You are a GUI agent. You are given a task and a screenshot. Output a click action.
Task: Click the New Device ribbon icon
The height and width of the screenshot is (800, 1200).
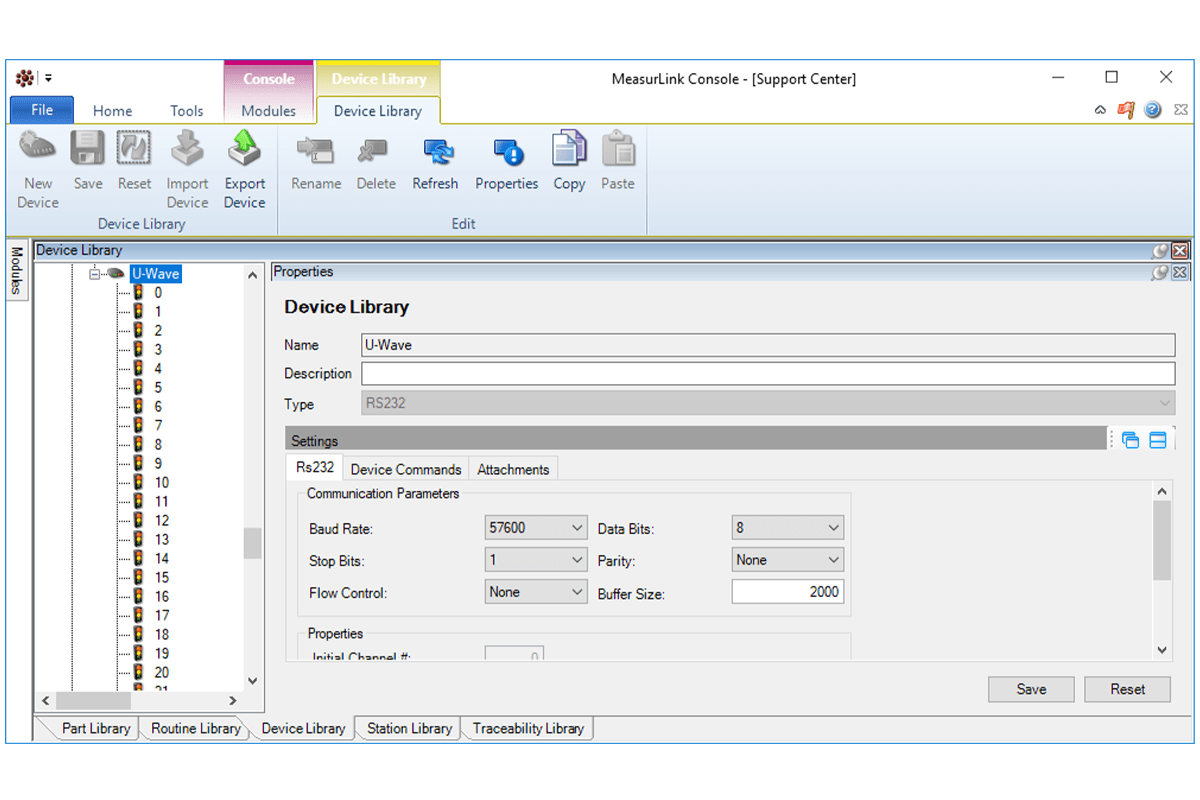(x=38, y=150)
